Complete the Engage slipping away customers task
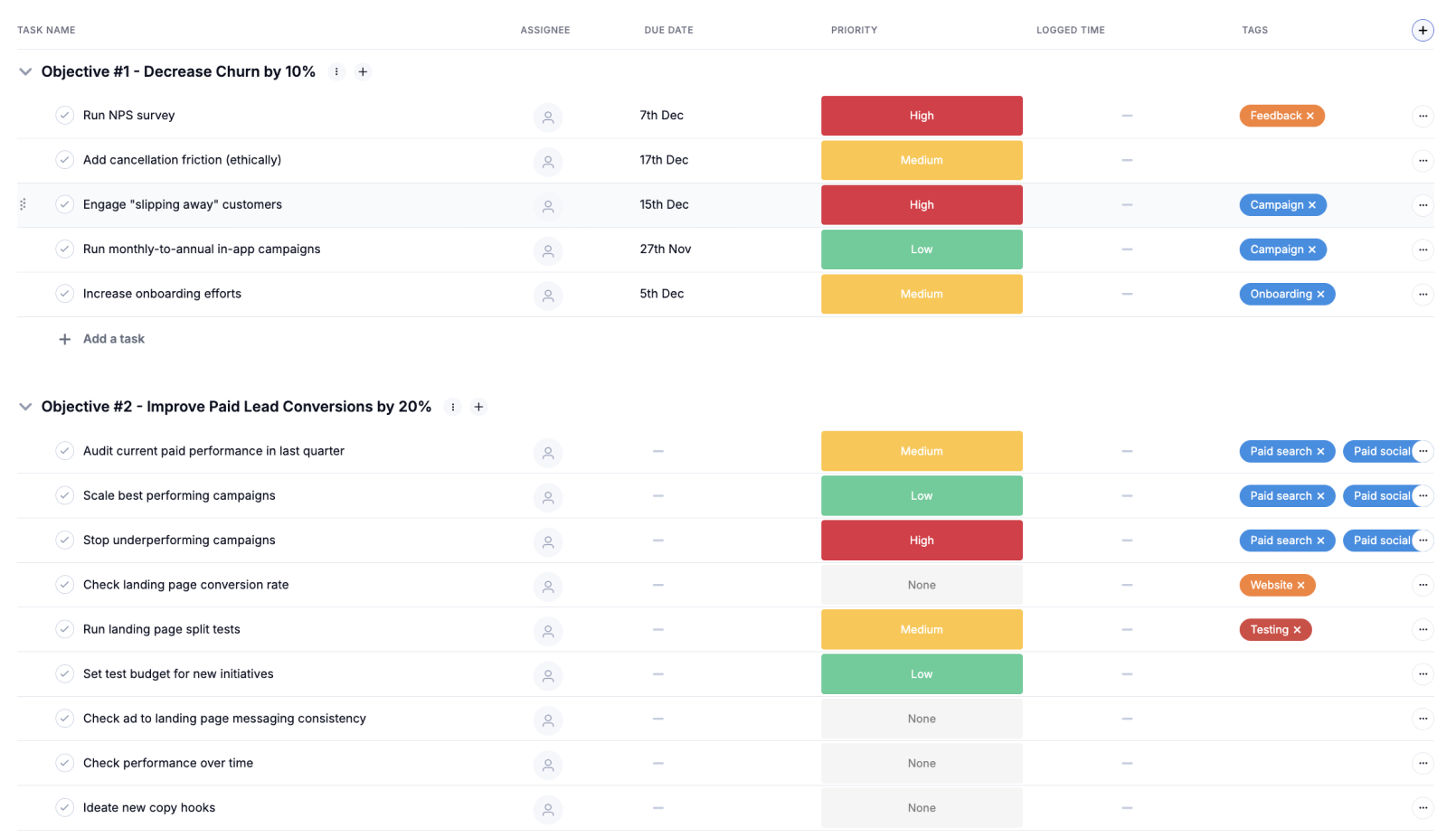1456x837 pixels. click(64, 204)
